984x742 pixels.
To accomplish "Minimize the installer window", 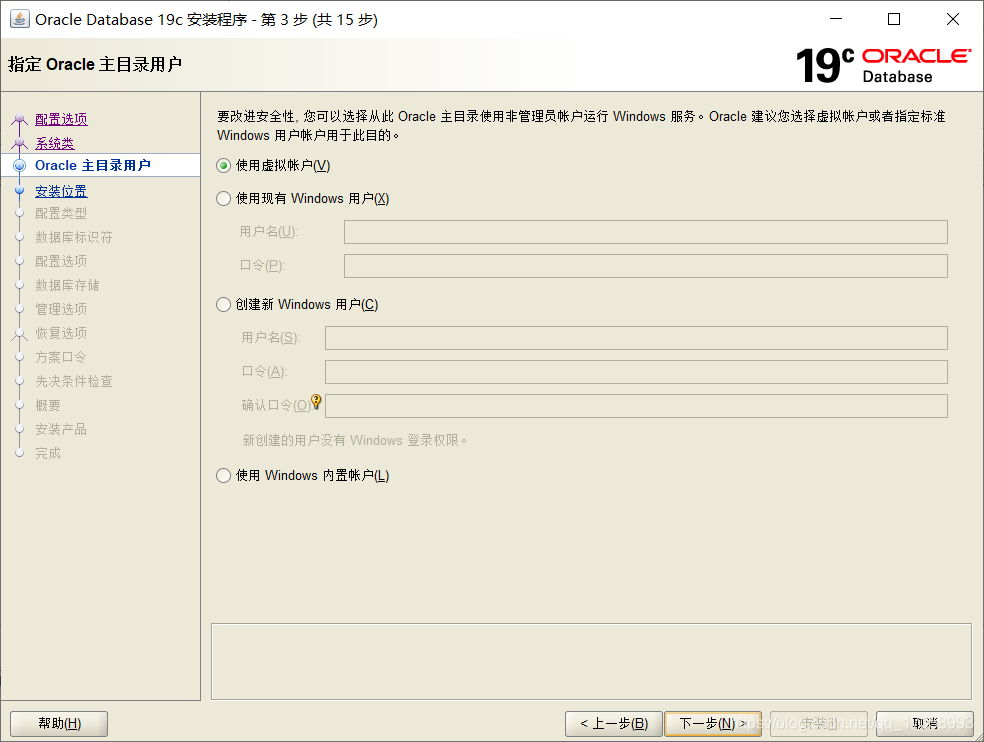I will coord(836,19).
